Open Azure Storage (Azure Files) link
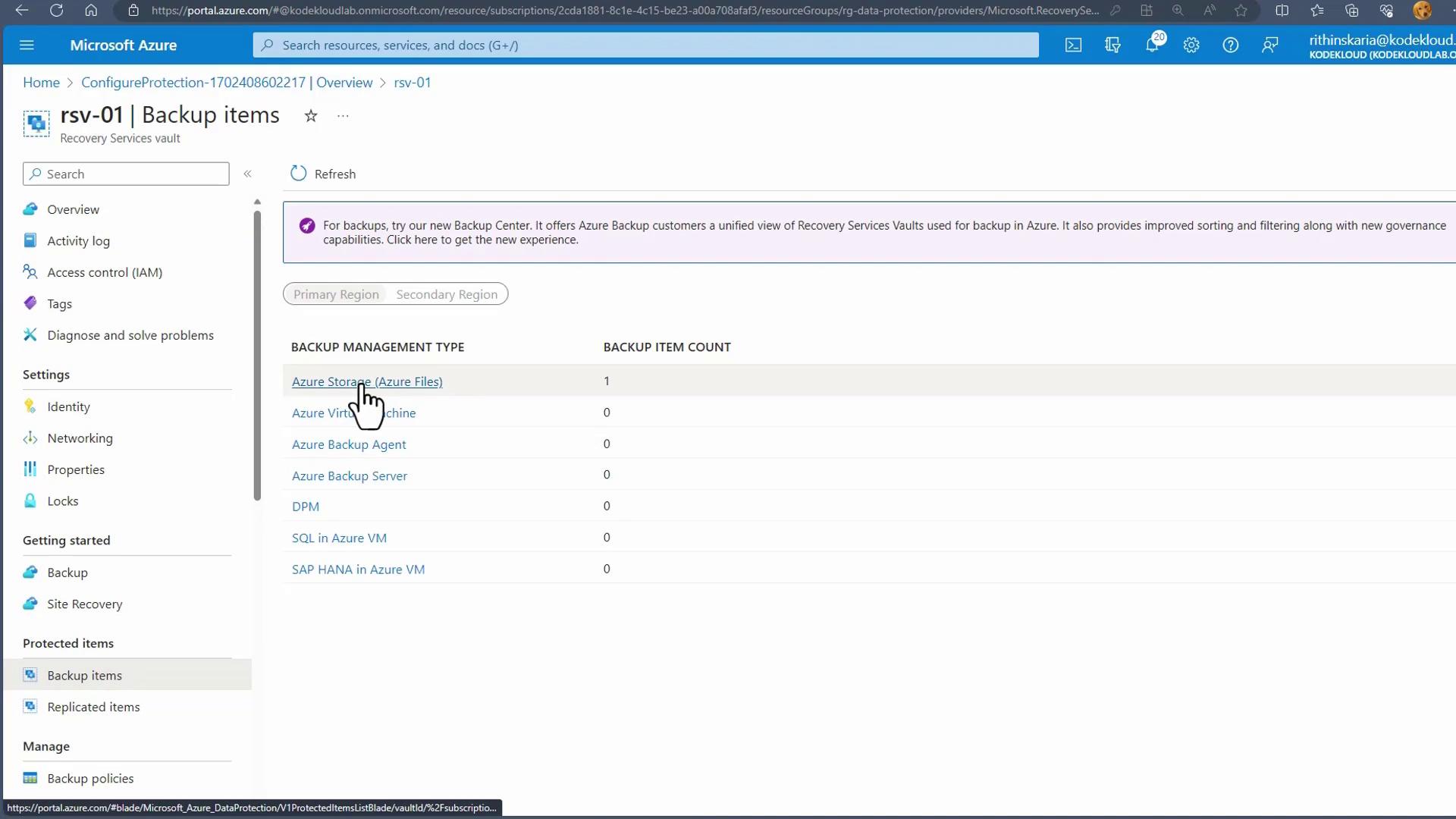 click(367, 381)
